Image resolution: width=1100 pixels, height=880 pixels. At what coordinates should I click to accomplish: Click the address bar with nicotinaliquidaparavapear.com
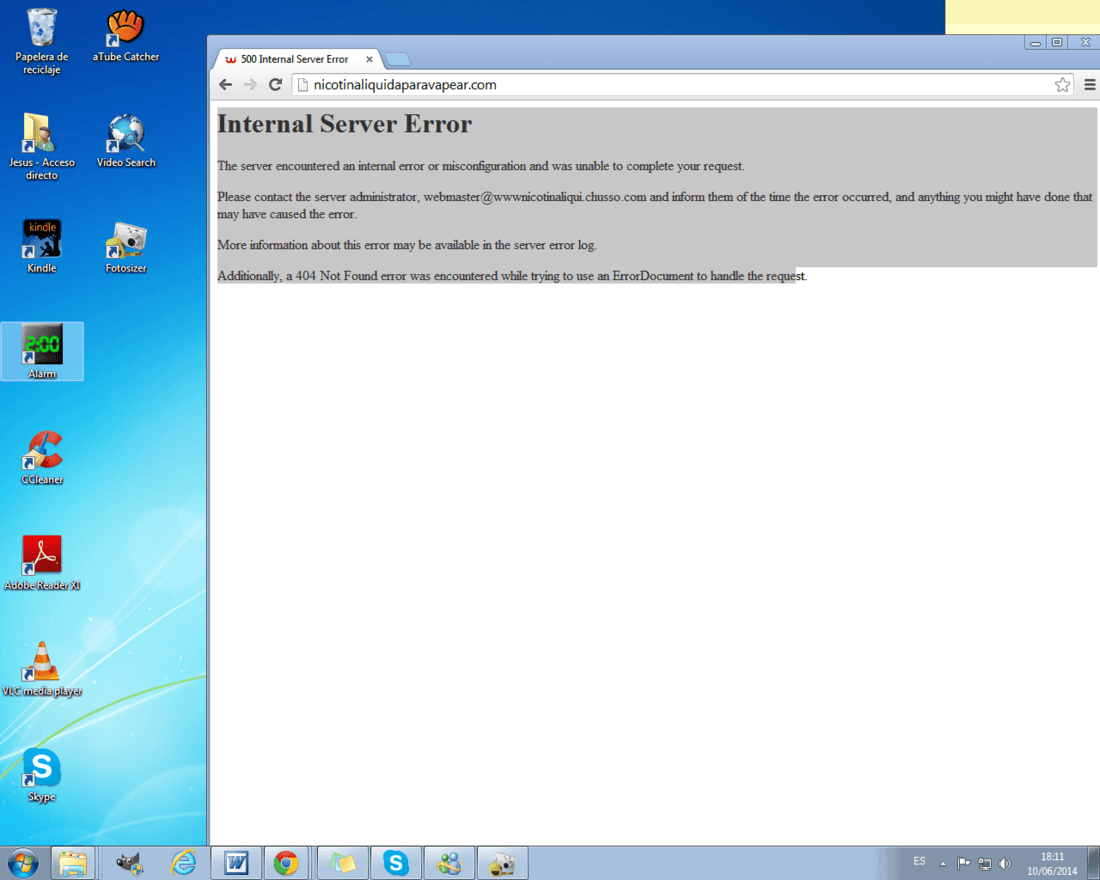click(680, 85)
